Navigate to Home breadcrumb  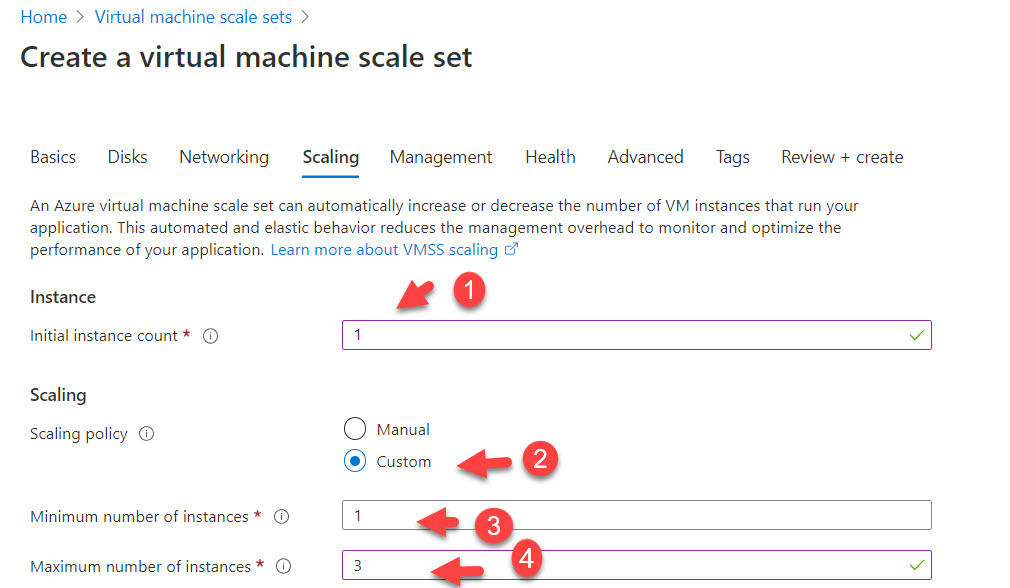(43, 17)
